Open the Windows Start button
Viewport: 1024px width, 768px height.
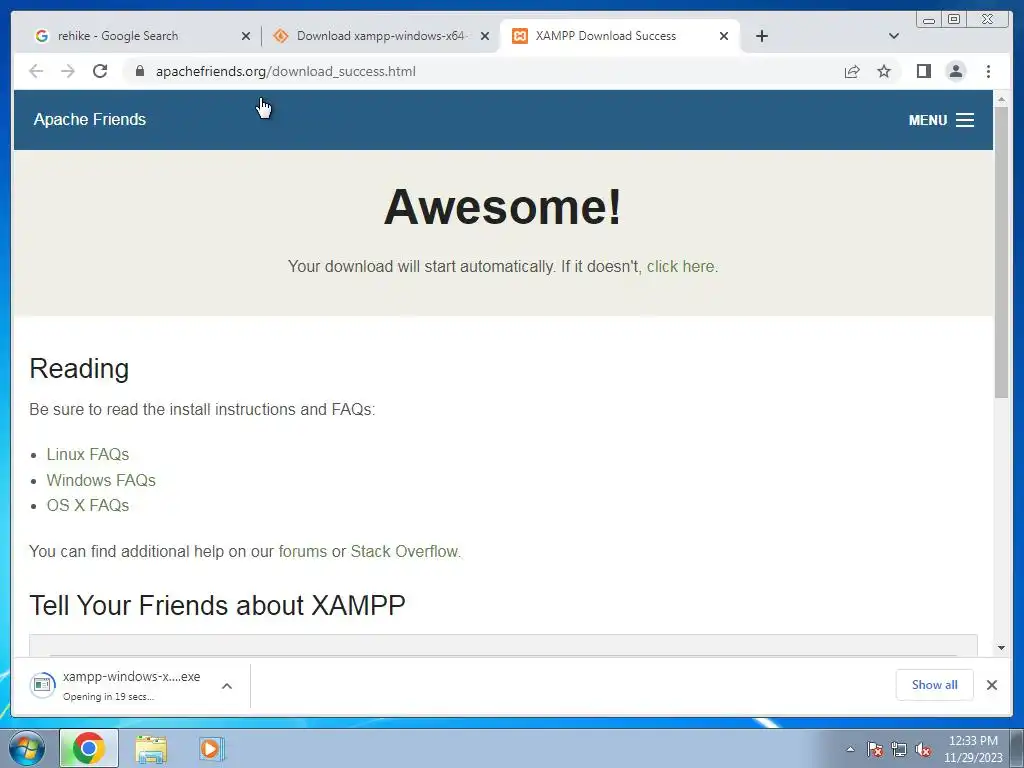[27, 748]
